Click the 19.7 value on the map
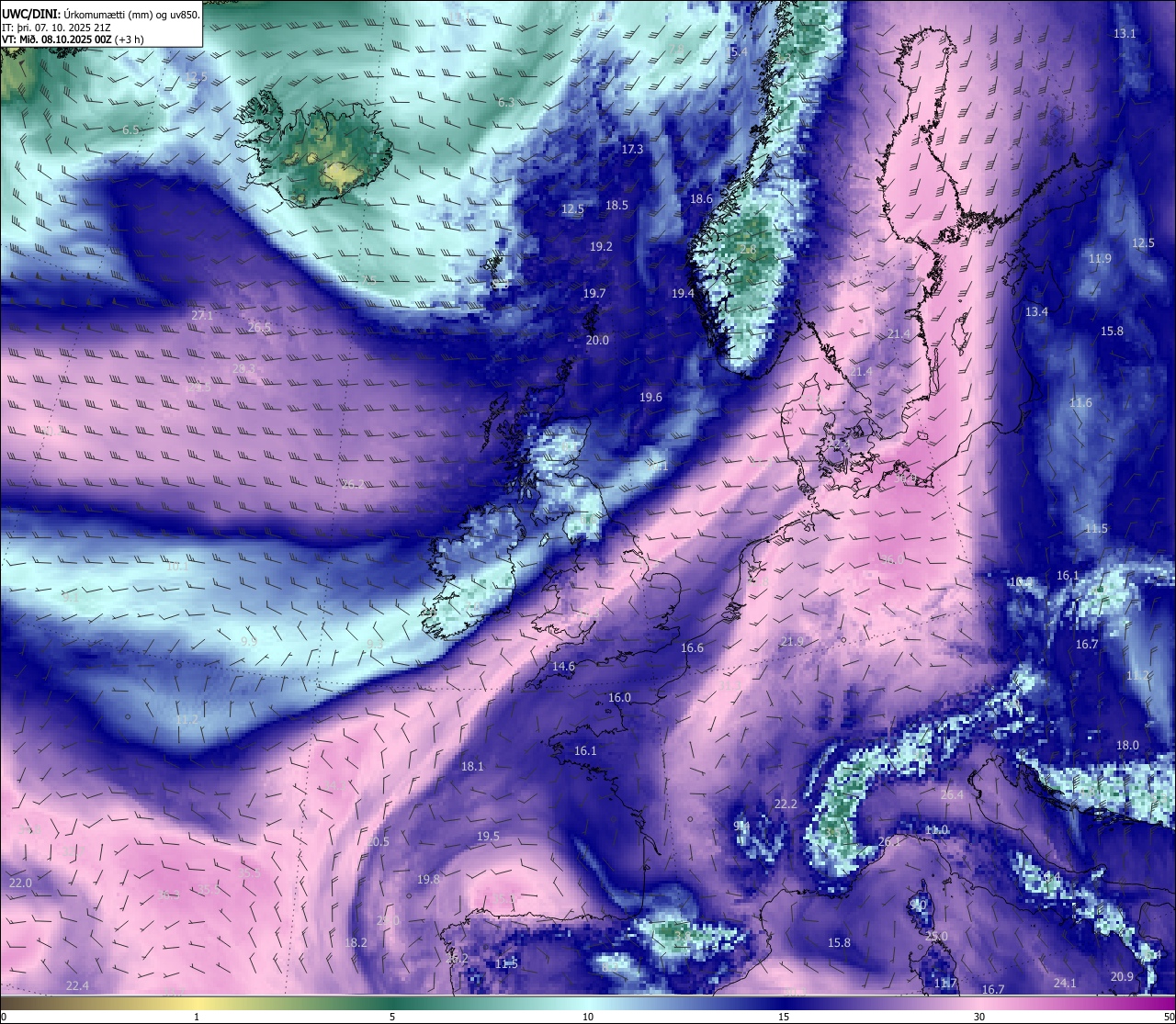1176x1024 pixels. pyautogui.click(x=594, y=293)
